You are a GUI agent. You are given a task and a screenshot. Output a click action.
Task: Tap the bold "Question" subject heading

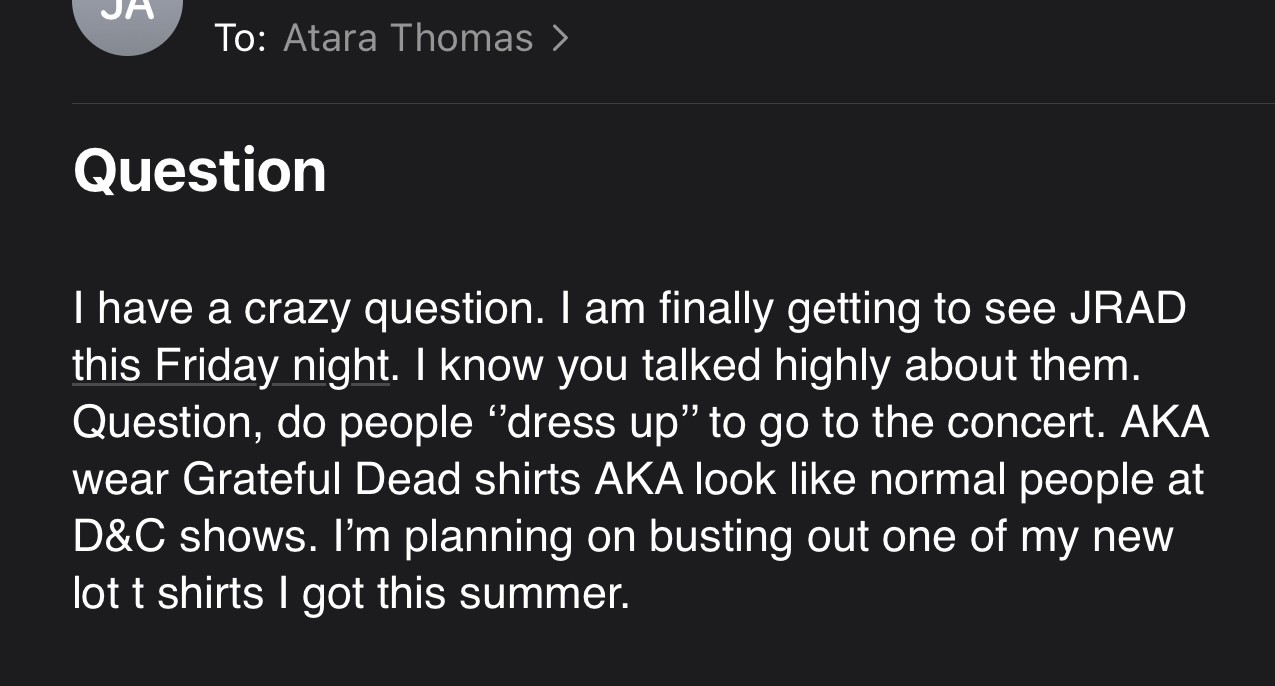(x=200, y=170)
